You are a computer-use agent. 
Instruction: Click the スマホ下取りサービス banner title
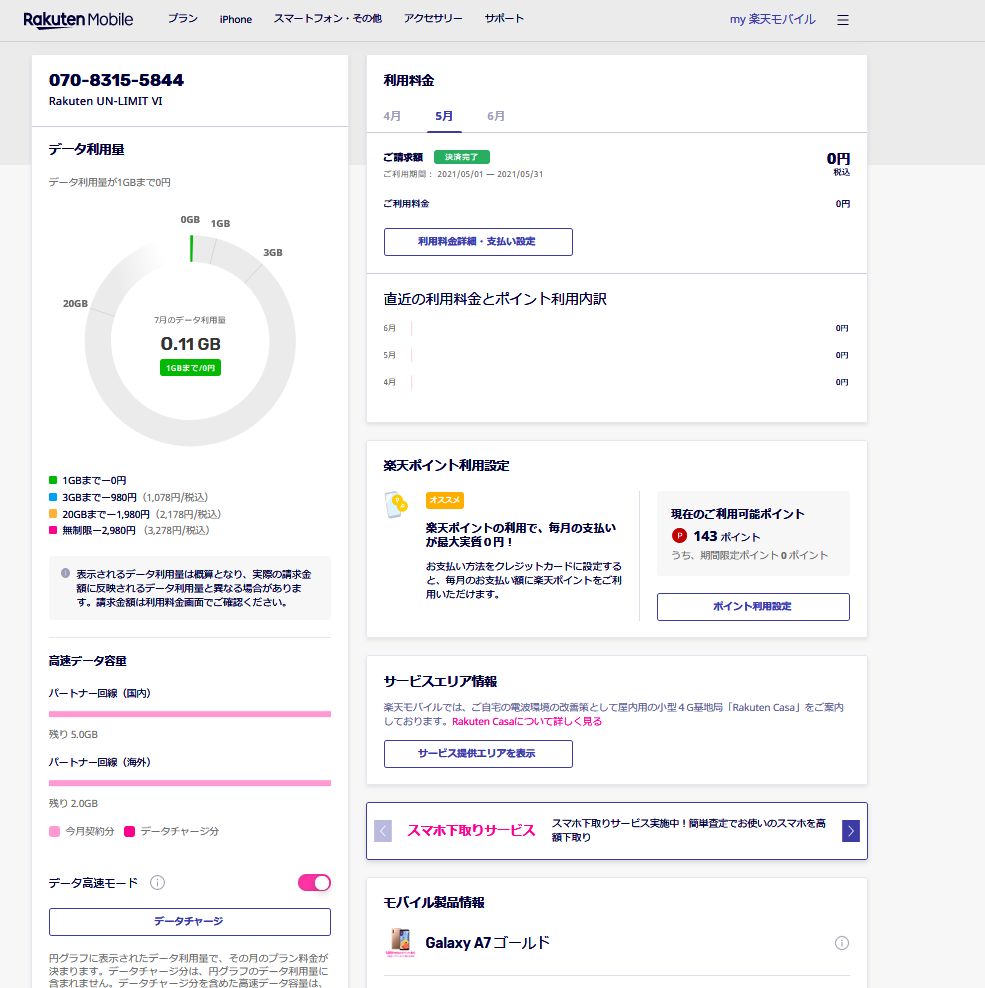pyautogui.click(x=471, y=830)
